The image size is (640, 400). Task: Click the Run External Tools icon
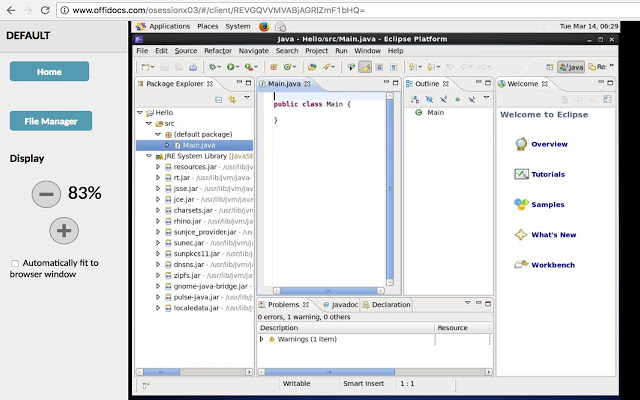[x=249, y=67]
